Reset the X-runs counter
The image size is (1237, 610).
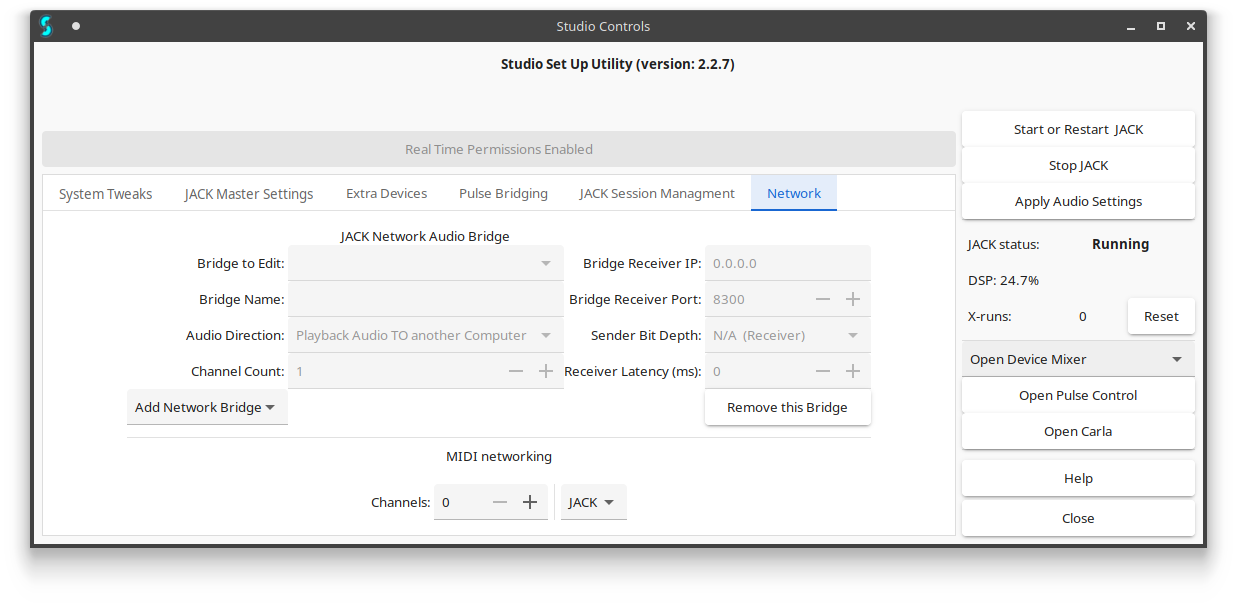pyautogui.click(x=1161, y=316)
